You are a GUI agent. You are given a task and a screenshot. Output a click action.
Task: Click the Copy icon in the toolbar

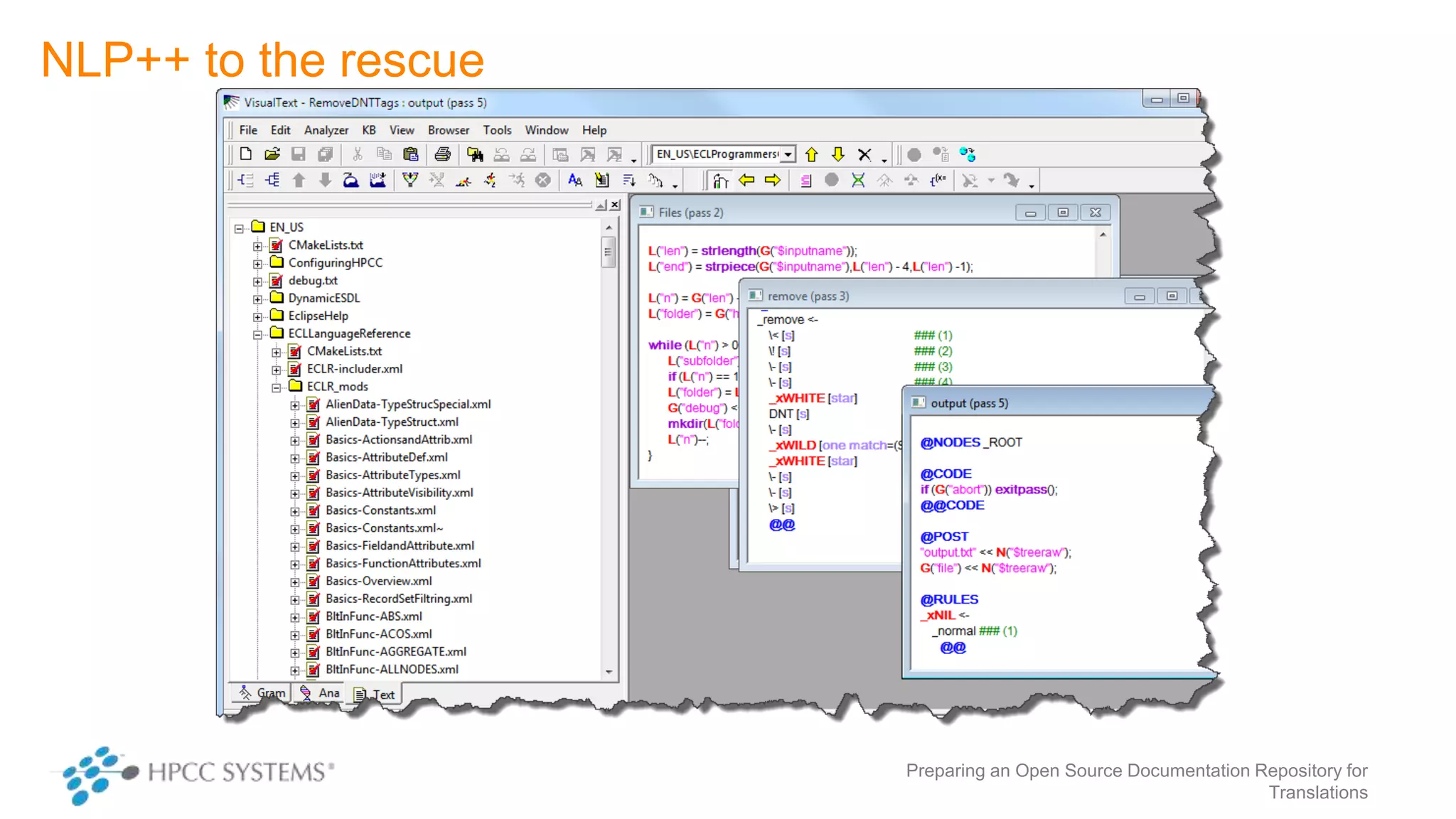coord(384,154)
